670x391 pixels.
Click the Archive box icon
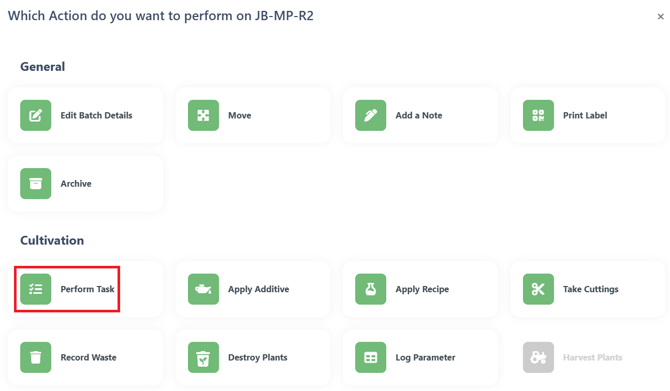35,183
